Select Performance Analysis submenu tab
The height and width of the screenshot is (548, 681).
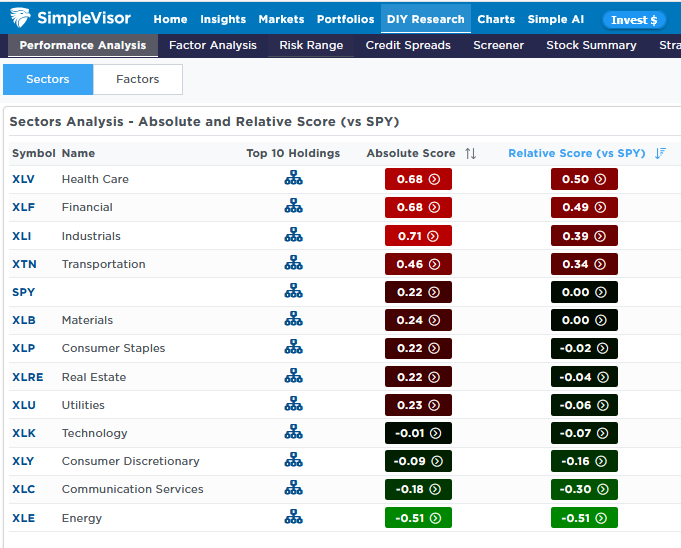coord(83,45)
